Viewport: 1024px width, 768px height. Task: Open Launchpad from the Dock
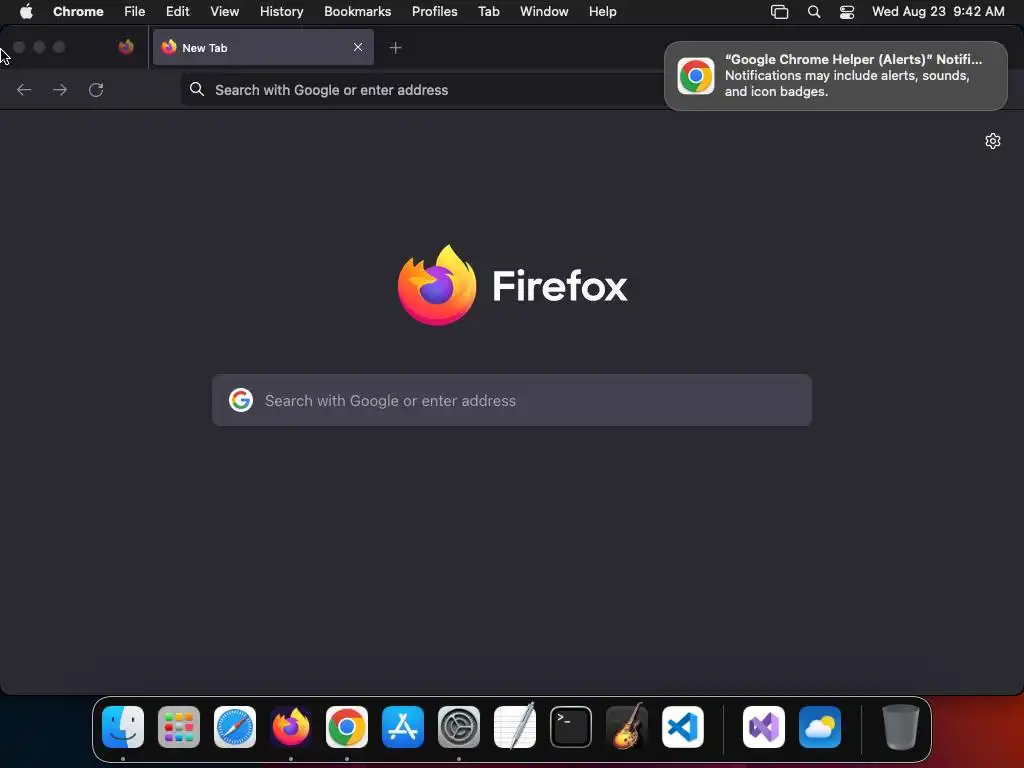(179, 727)
